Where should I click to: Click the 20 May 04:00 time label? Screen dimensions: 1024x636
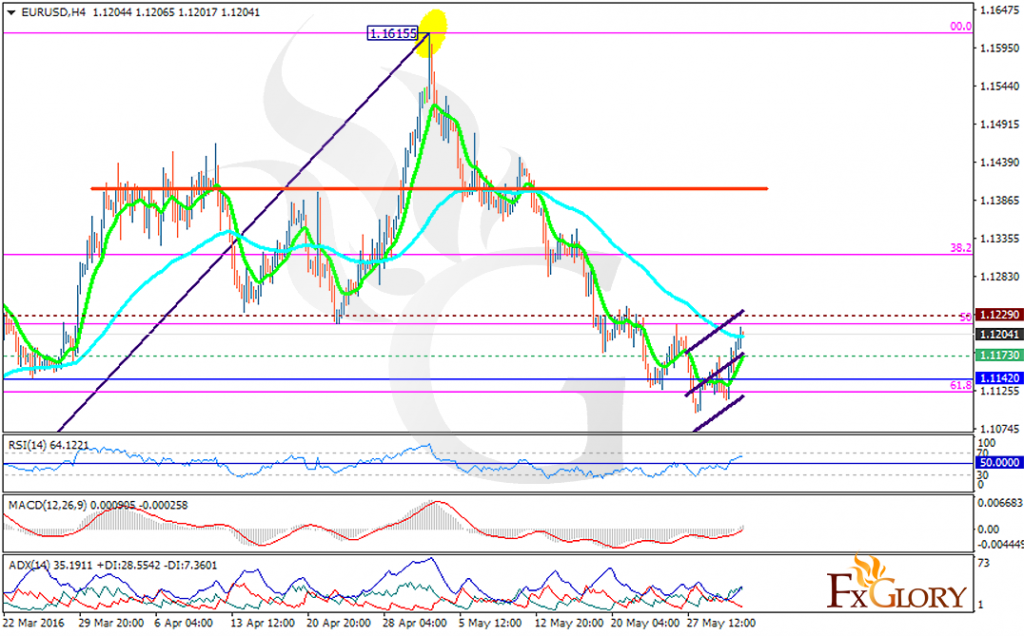click(x=643, y=623)
